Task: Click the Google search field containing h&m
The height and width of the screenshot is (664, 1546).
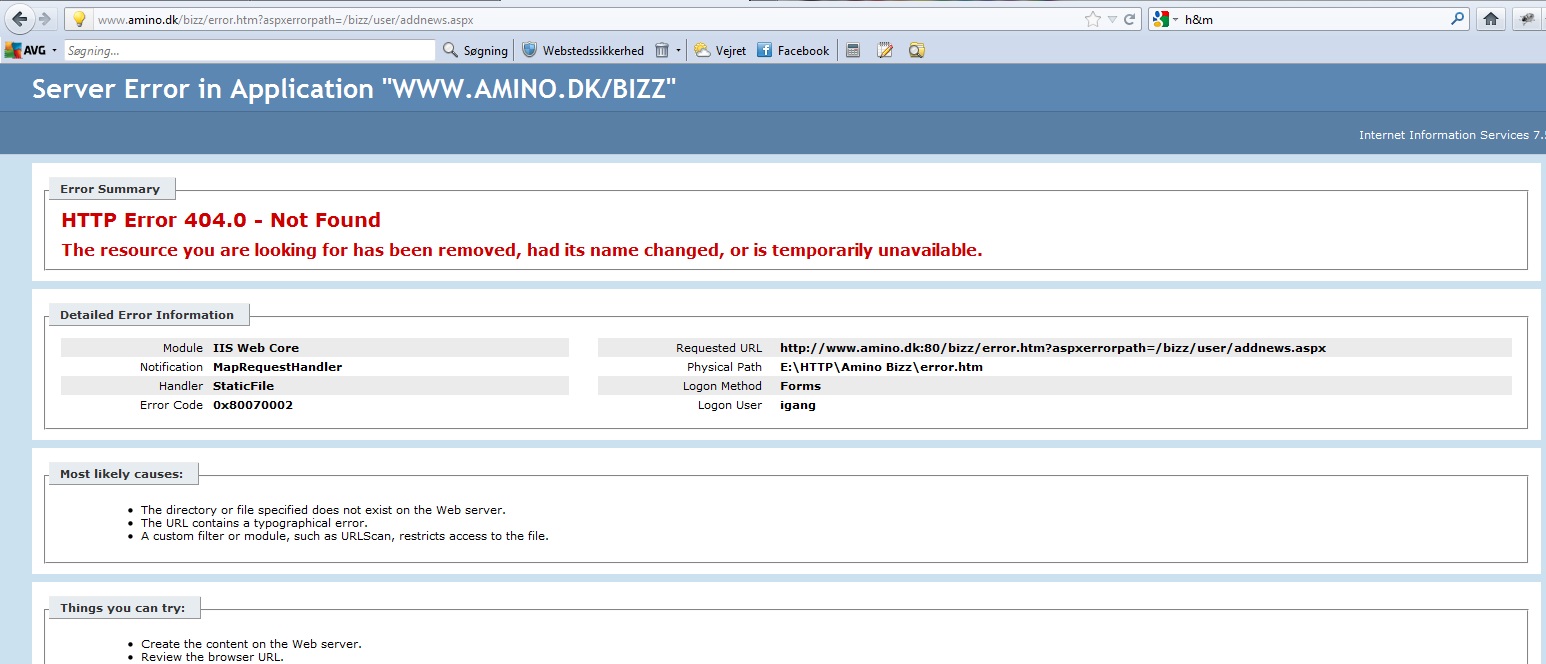Action: (x=1314, y=19)
